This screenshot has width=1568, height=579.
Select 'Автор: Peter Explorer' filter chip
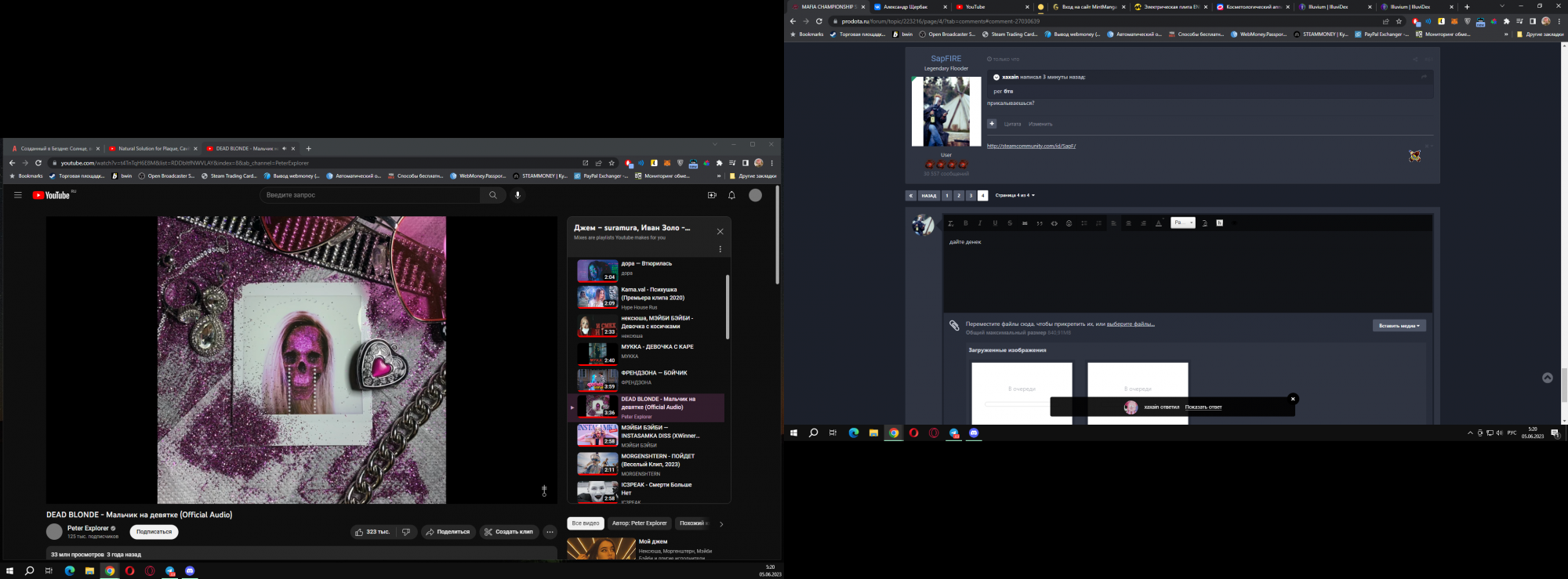[x=639, y=523]
